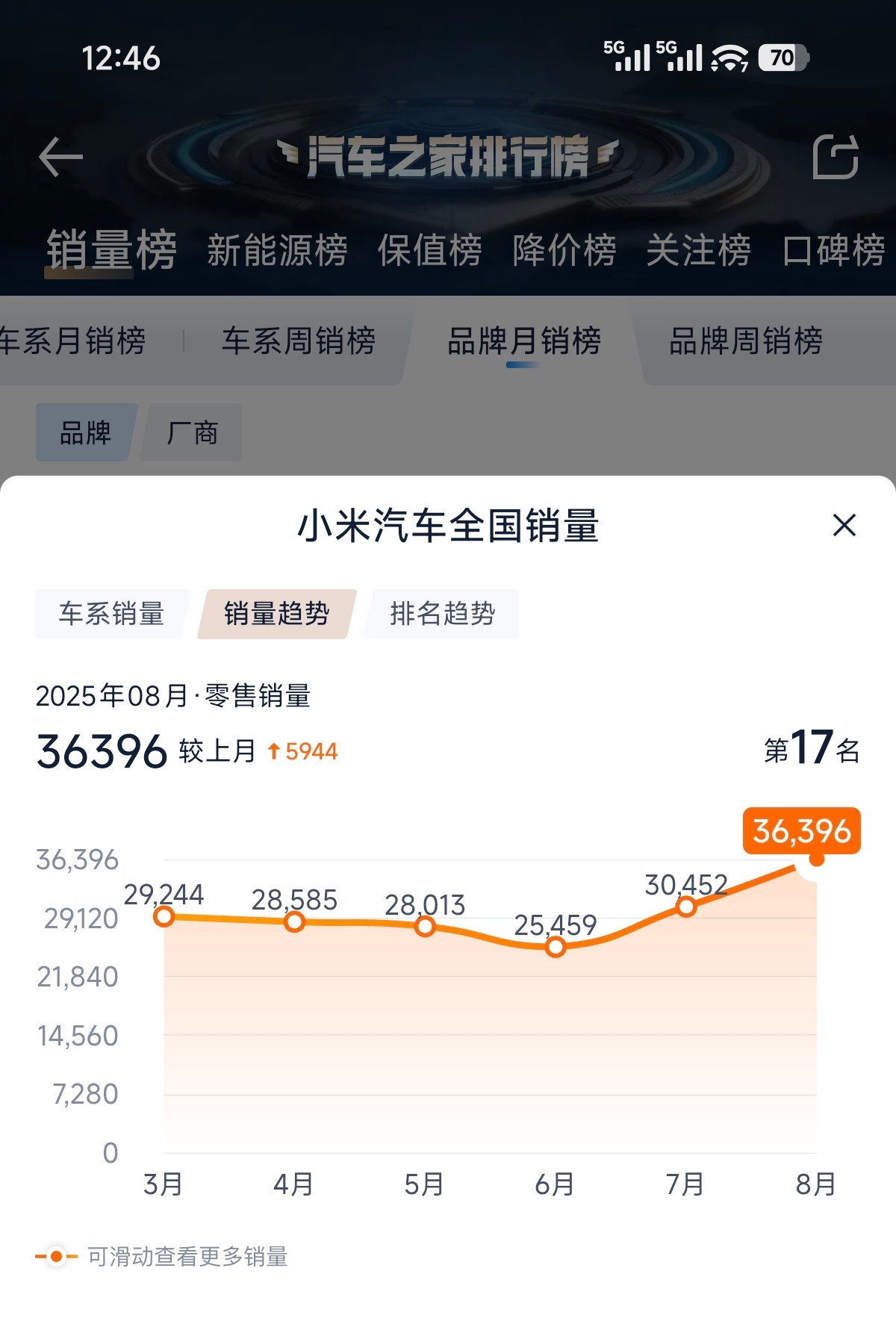Screen dimensions: 896x1324
Task: Switch to 品牌周销榜 sub-tab
Action: pos(746,341)
